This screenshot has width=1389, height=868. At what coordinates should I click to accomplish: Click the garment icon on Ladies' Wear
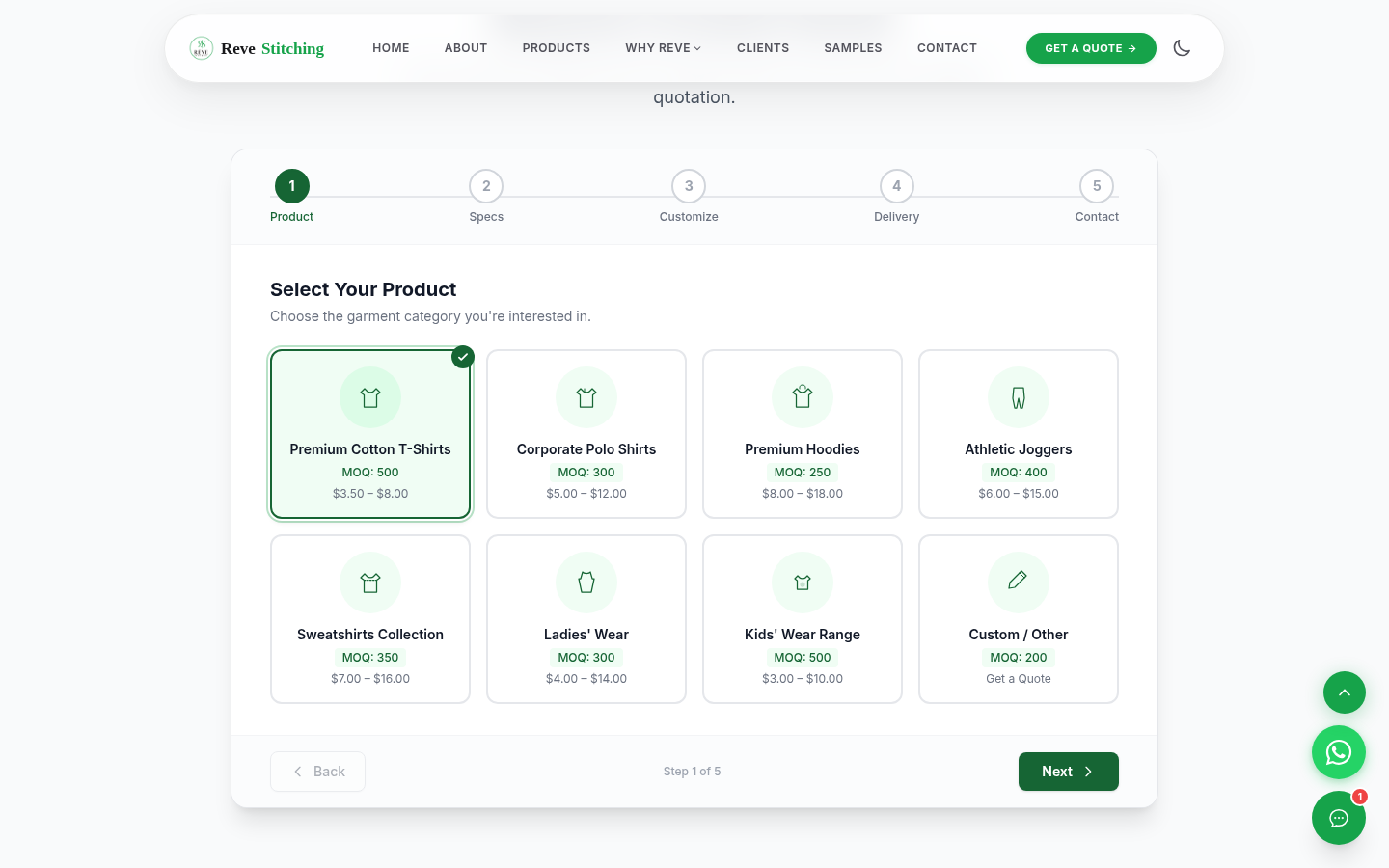click(586, 583)
